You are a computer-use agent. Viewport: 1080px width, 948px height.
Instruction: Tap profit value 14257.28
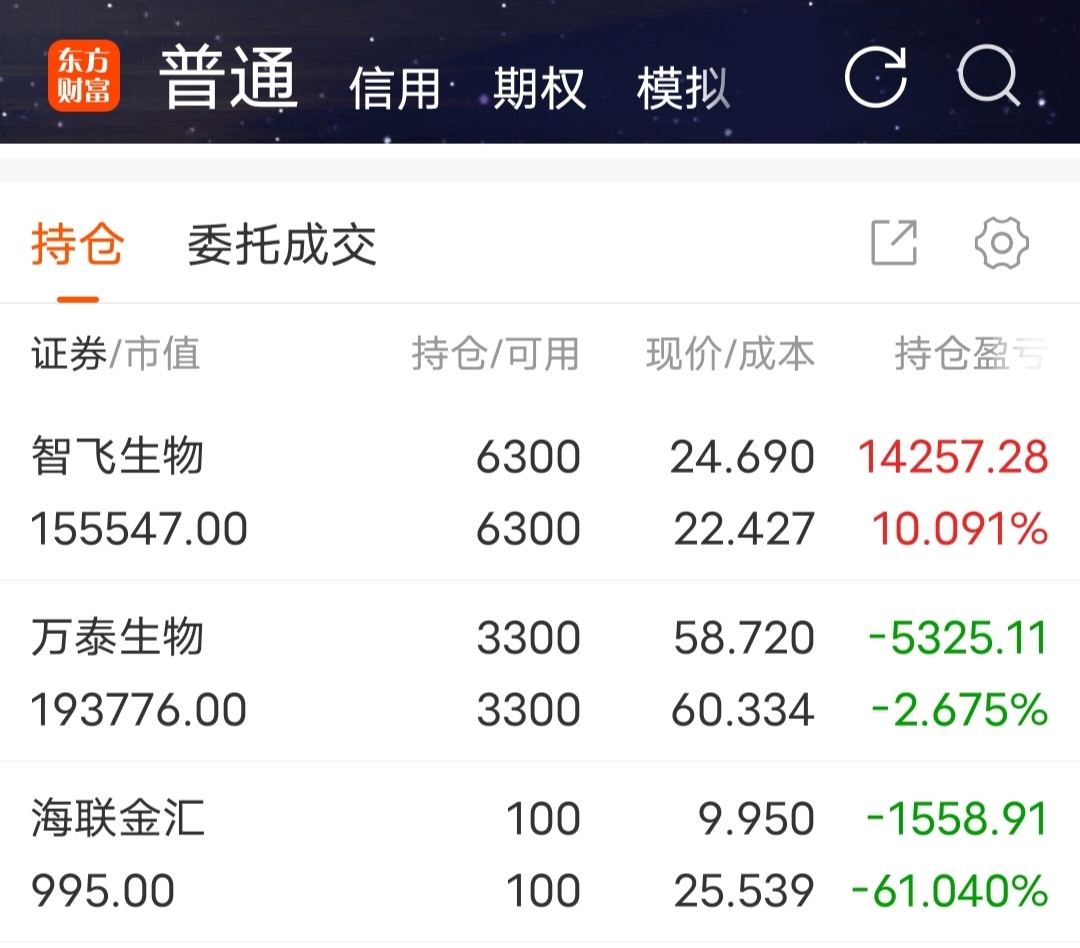(953, 457)
